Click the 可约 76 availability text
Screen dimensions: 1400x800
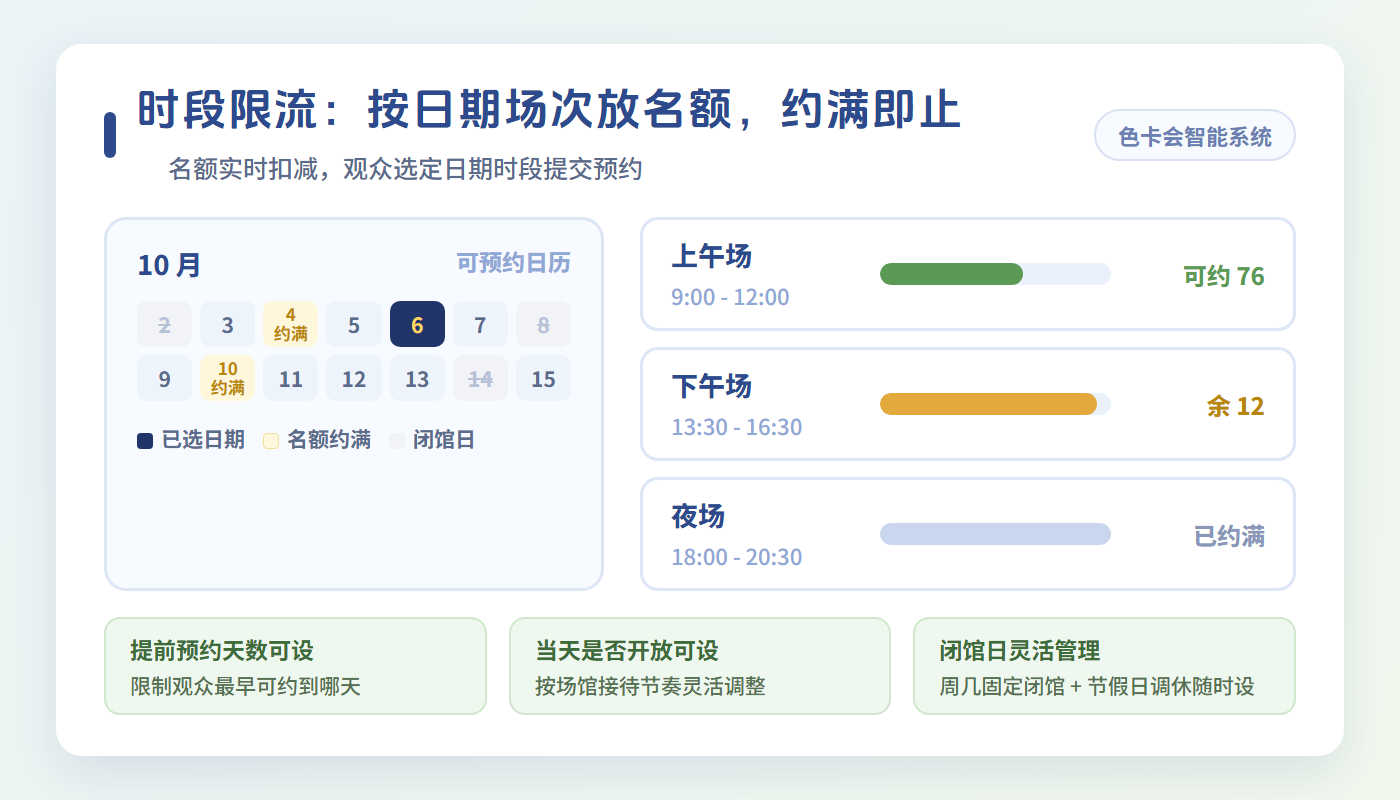coord(1224,276)
